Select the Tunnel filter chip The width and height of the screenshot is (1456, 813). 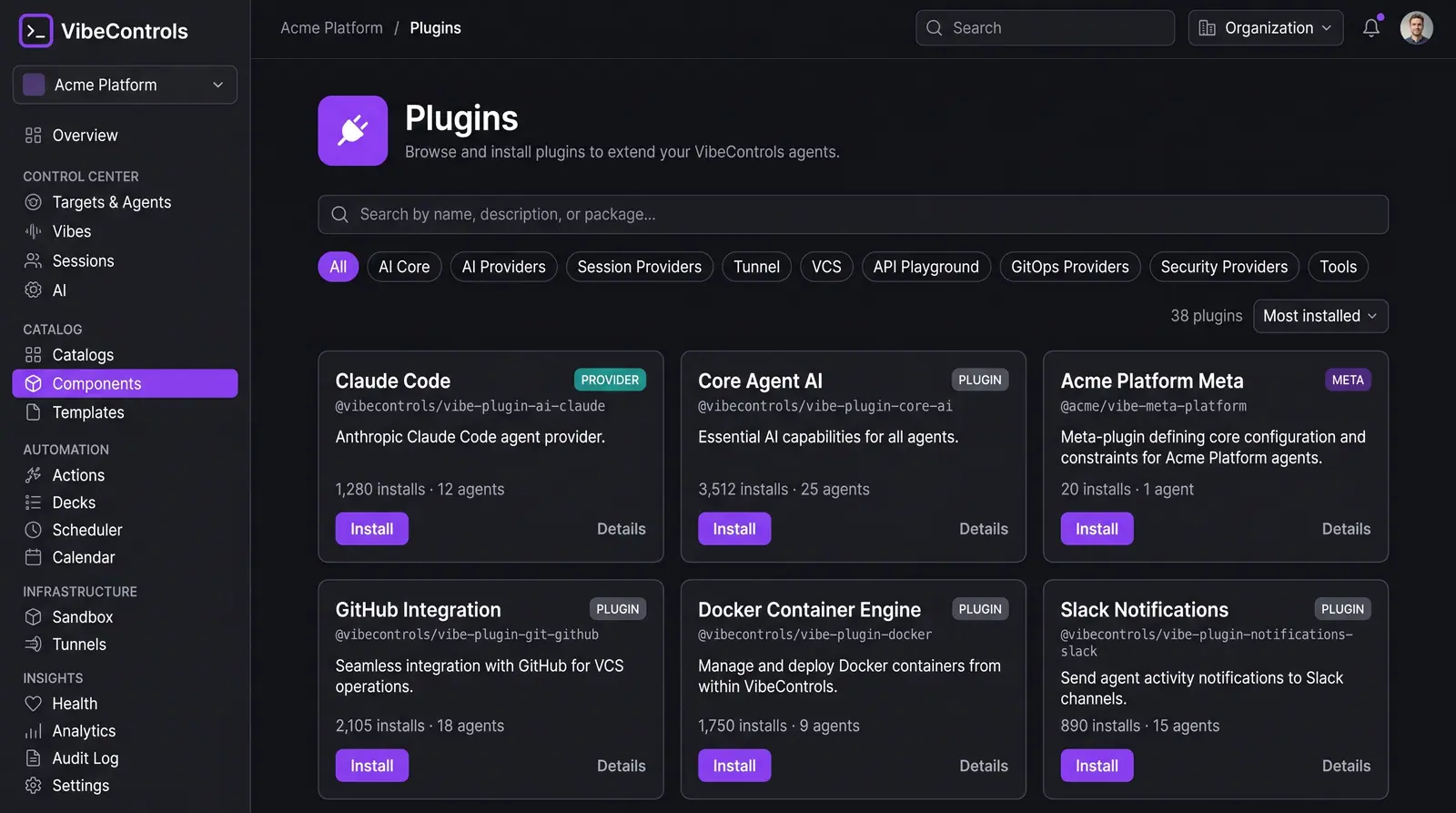click(757, 267)
